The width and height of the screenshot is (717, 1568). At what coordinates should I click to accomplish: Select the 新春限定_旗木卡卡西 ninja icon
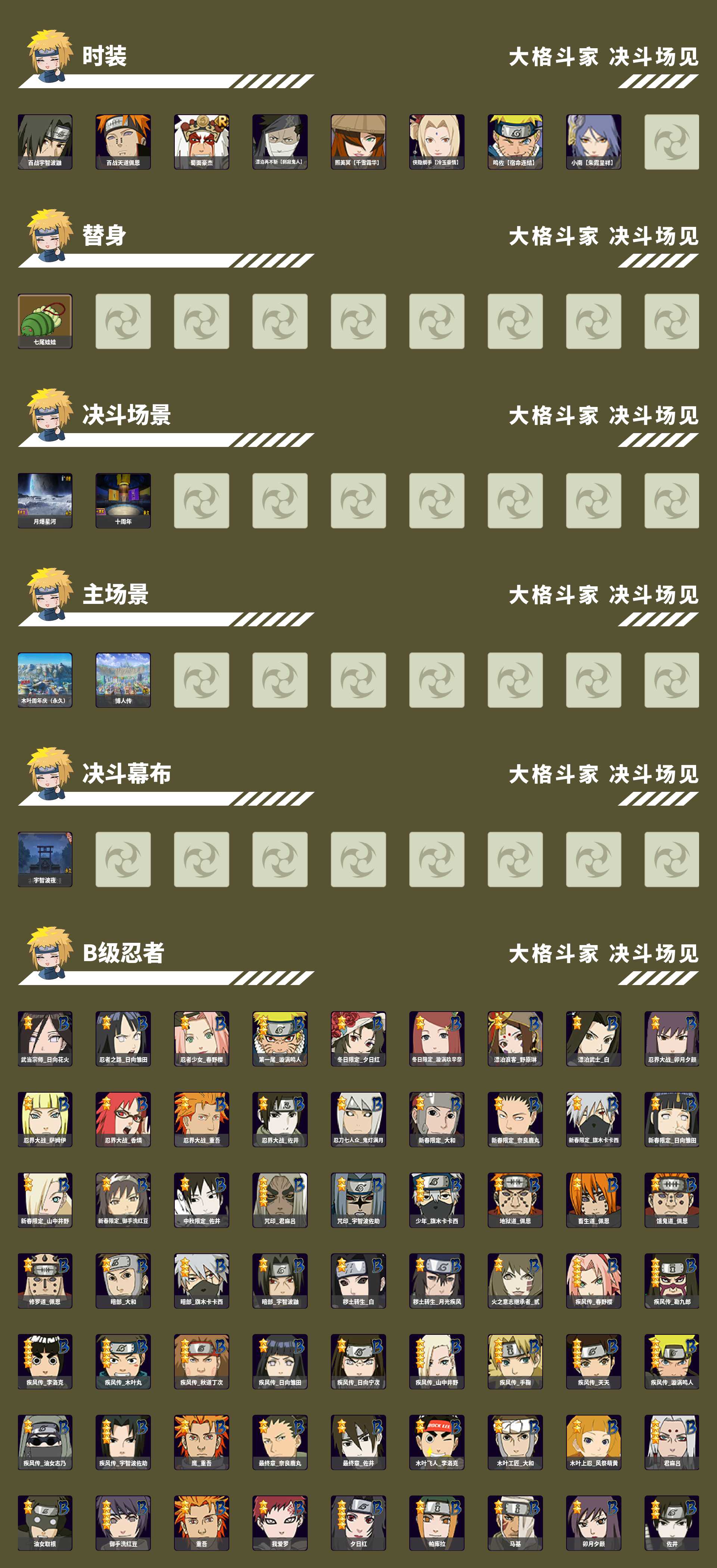pyautogui.click(x=593, y=1120)
